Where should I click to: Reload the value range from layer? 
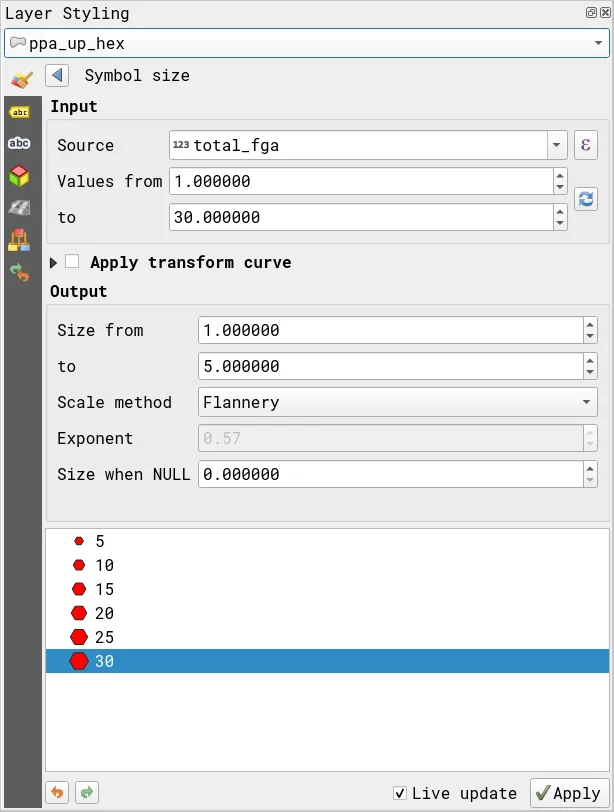[586, 199]
